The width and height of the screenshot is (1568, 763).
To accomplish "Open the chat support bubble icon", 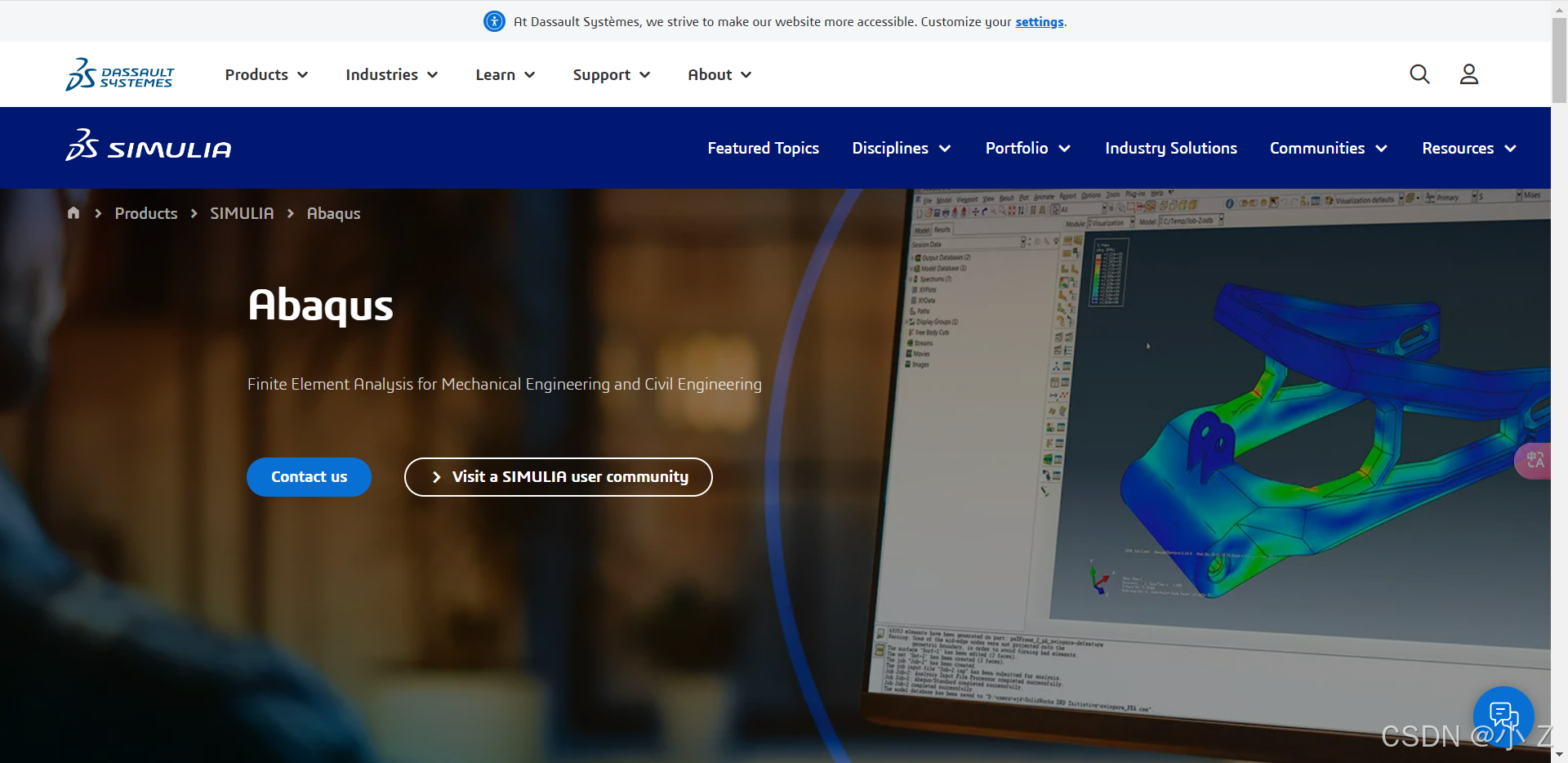I will 1503,716.
